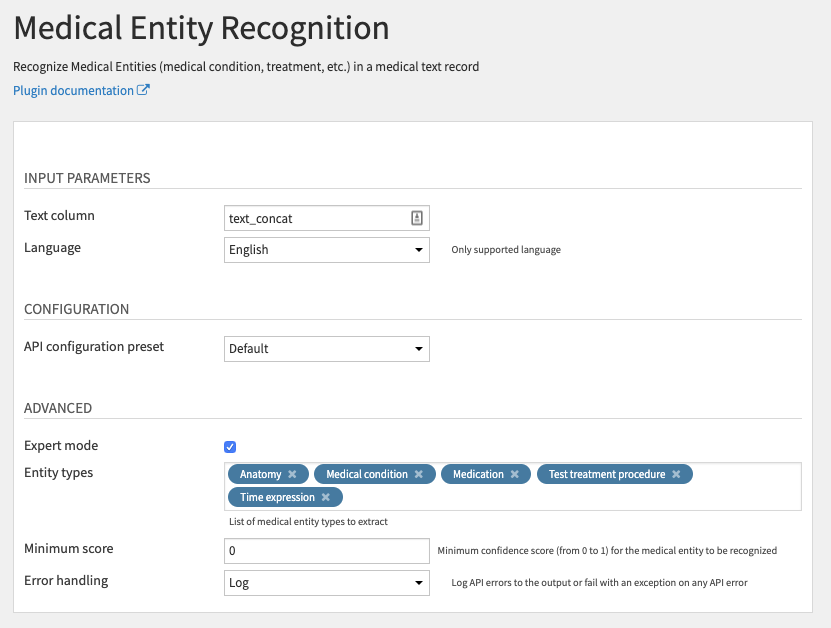Select the Anatomy tag label

(x=260, y=474)
